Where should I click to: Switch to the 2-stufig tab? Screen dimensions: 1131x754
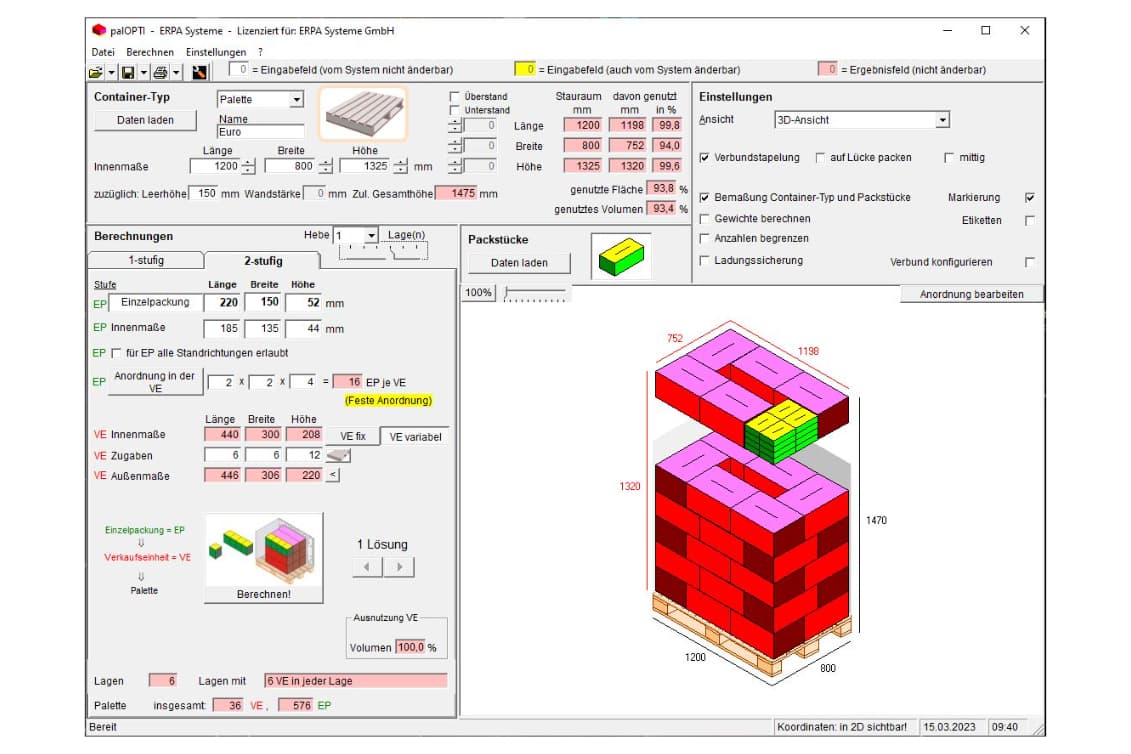tap(263, 260)
